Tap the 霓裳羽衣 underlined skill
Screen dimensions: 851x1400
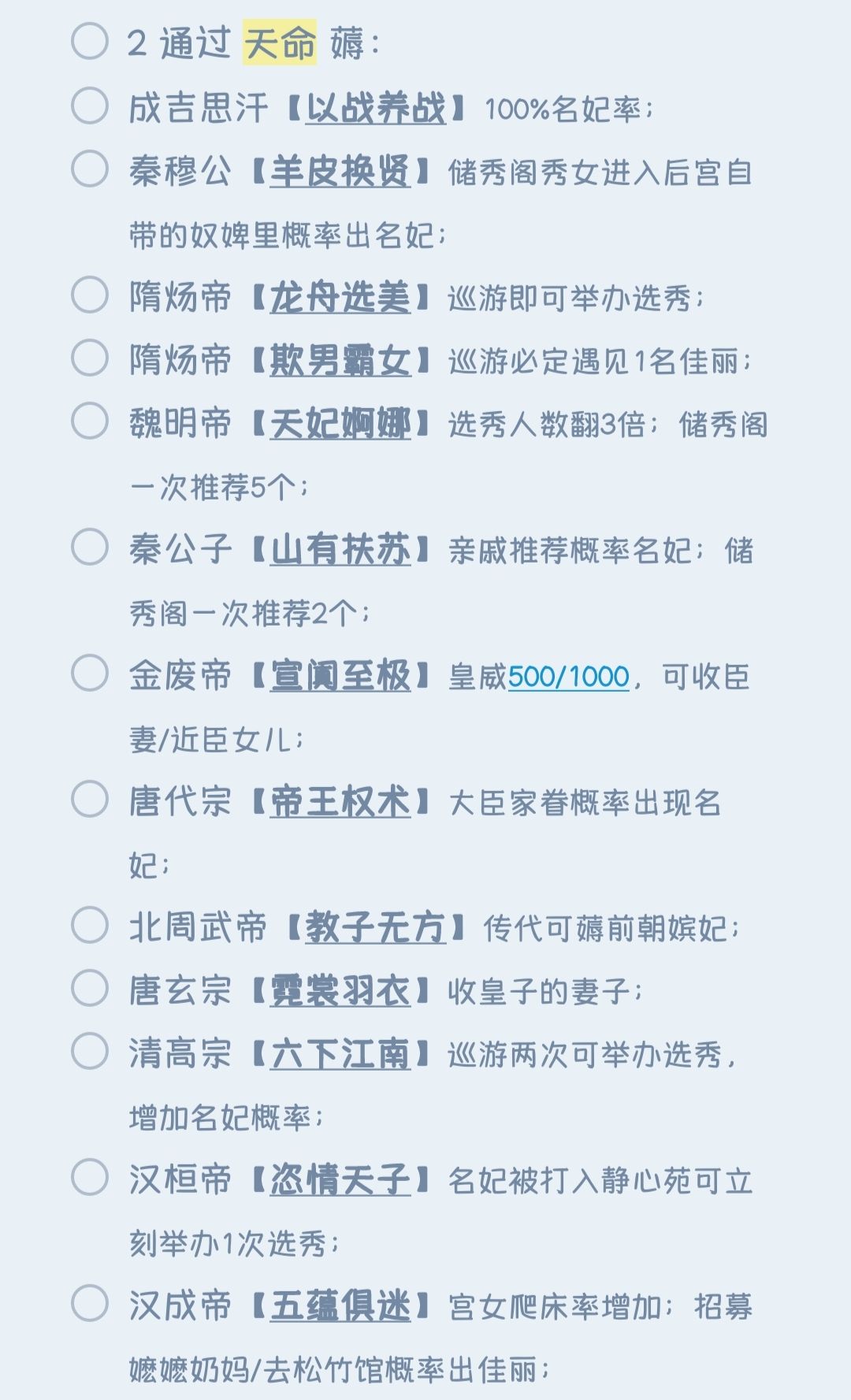click(x=340, y=991)
